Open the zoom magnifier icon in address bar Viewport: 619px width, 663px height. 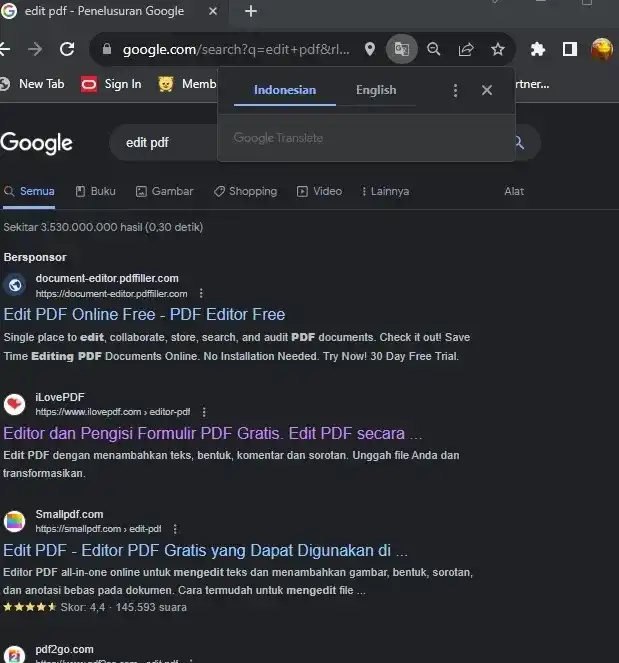pos(433,49)
